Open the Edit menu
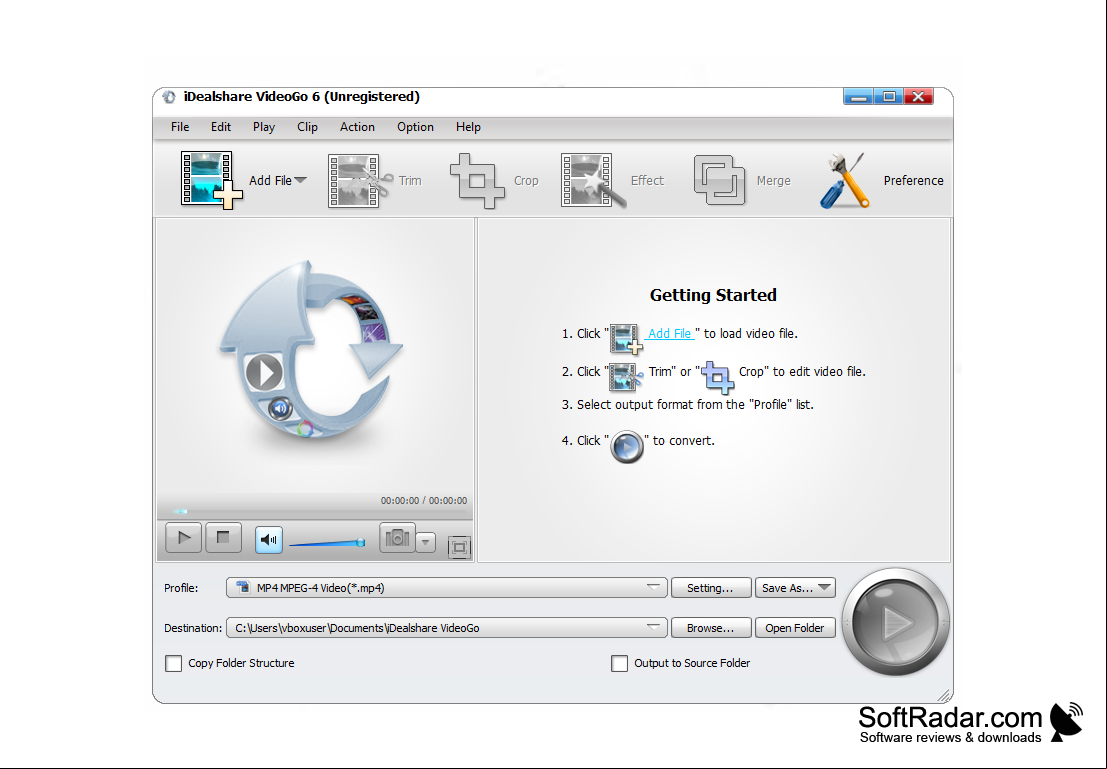This screenshot has height=769, width=1107. pyautogui.click(x=221, y=127)
